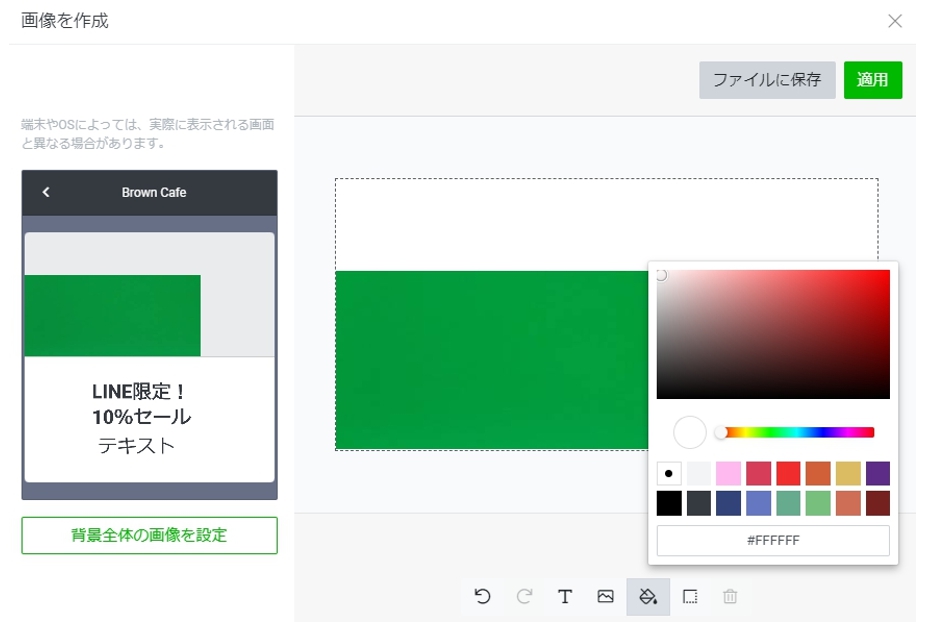The height and width of the screenshot is (636, 926).
Task: Click the rainbow hue slider
Action: point(800,432)
